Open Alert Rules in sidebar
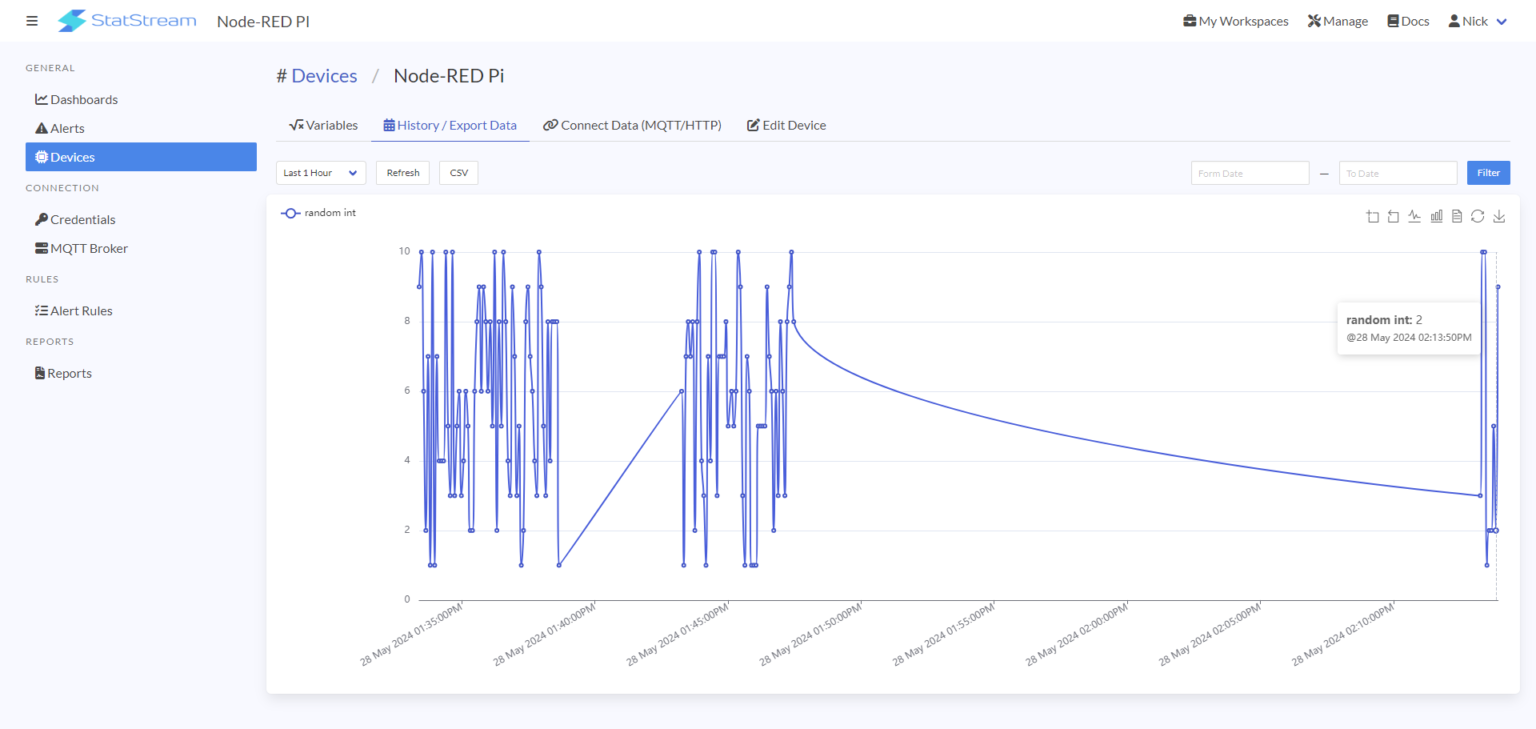The image size is (1536, 729). (x=80, y=311)
